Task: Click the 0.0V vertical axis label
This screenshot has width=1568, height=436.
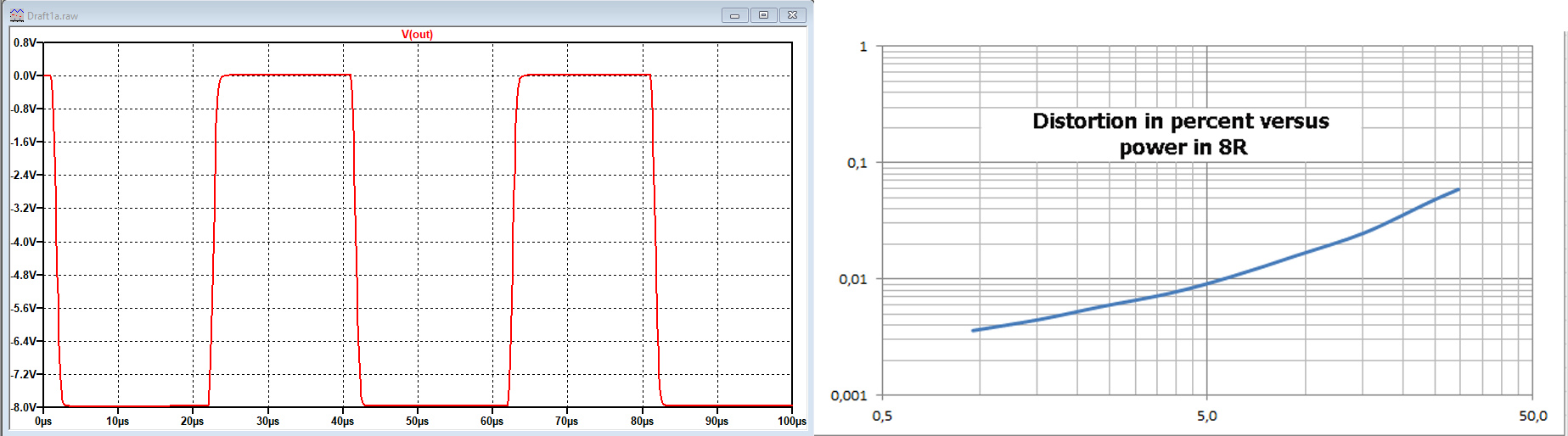Action: (25, 75)
